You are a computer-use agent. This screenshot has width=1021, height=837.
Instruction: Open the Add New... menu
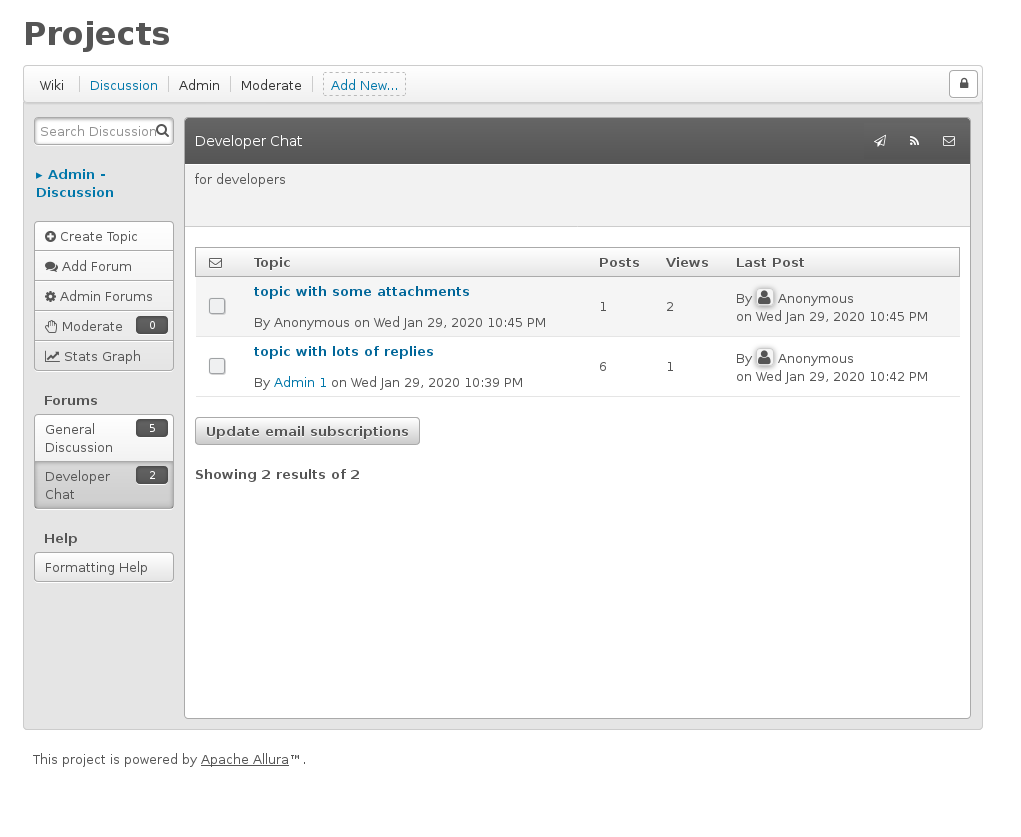pyautogui.click(x=364, y=85)
